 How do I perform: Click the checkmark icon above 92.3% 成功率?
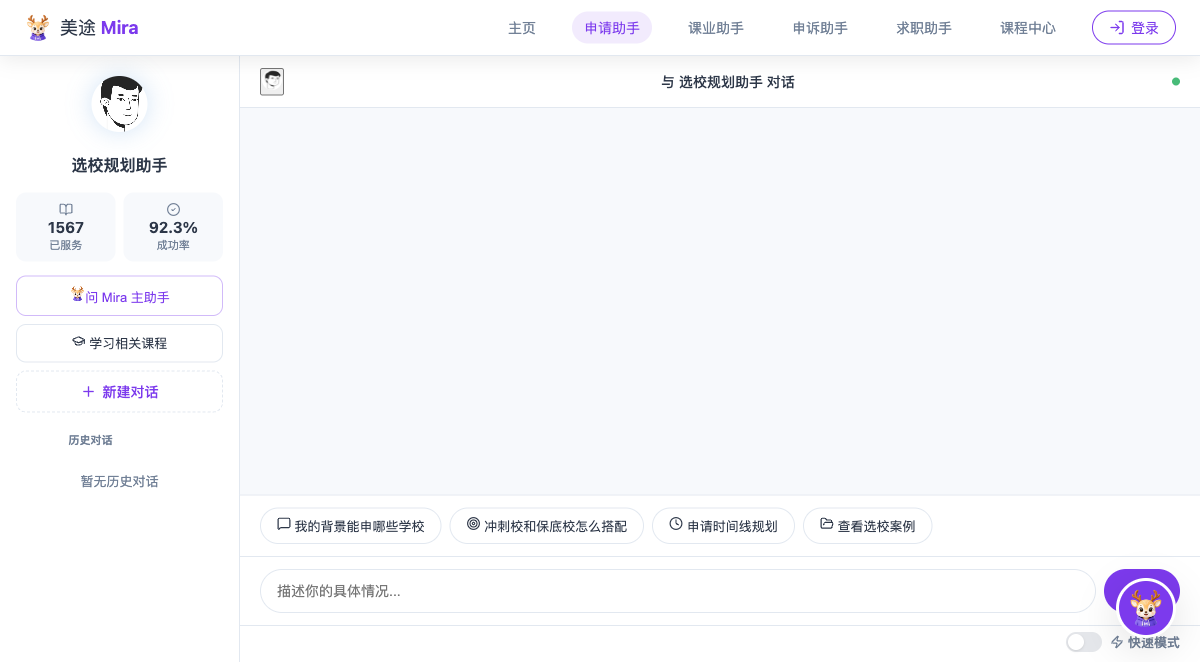click(x=173, y=209)
